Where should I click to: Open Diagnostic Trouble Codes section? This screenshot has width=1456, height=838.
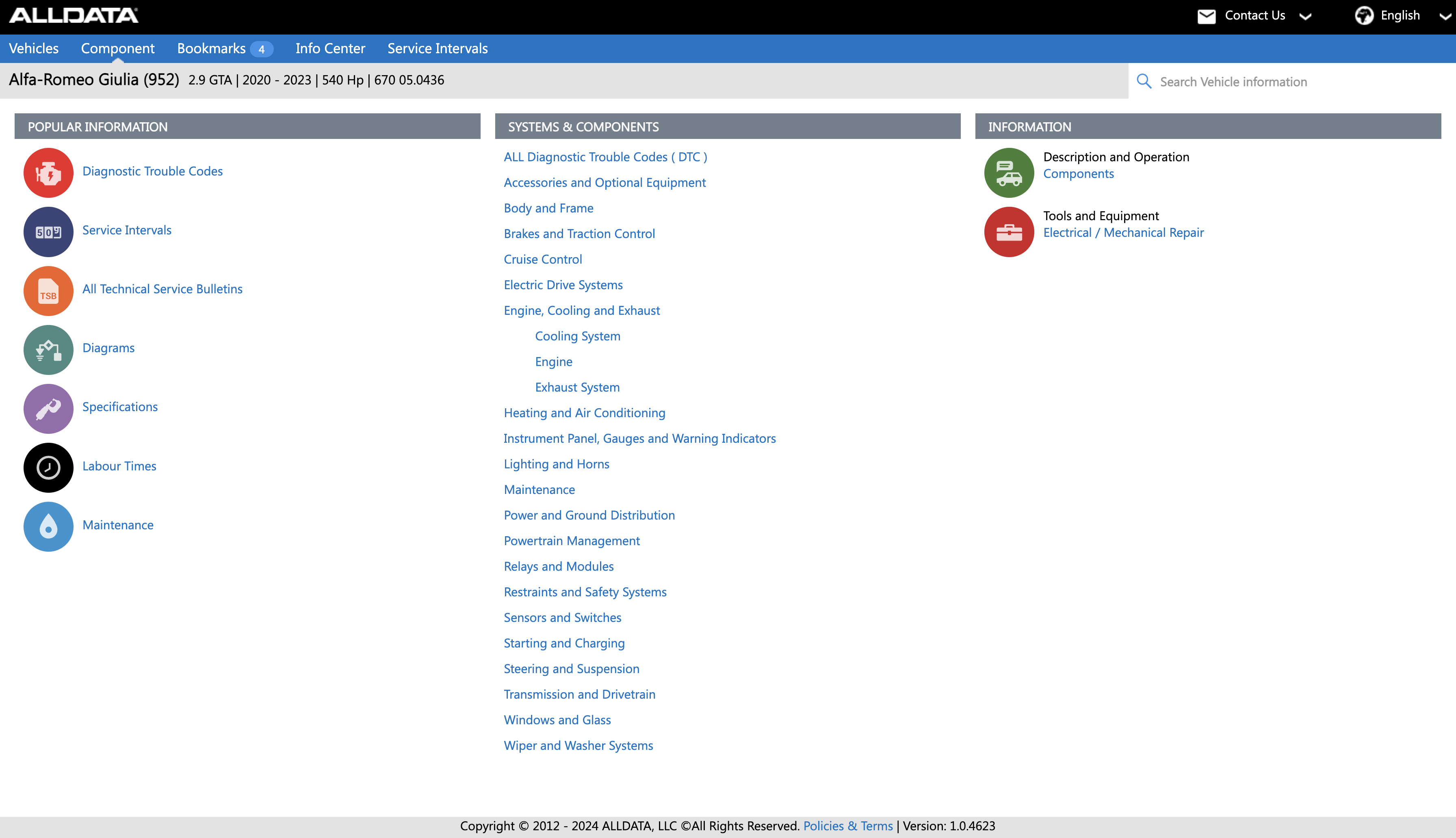coord(152,170)
